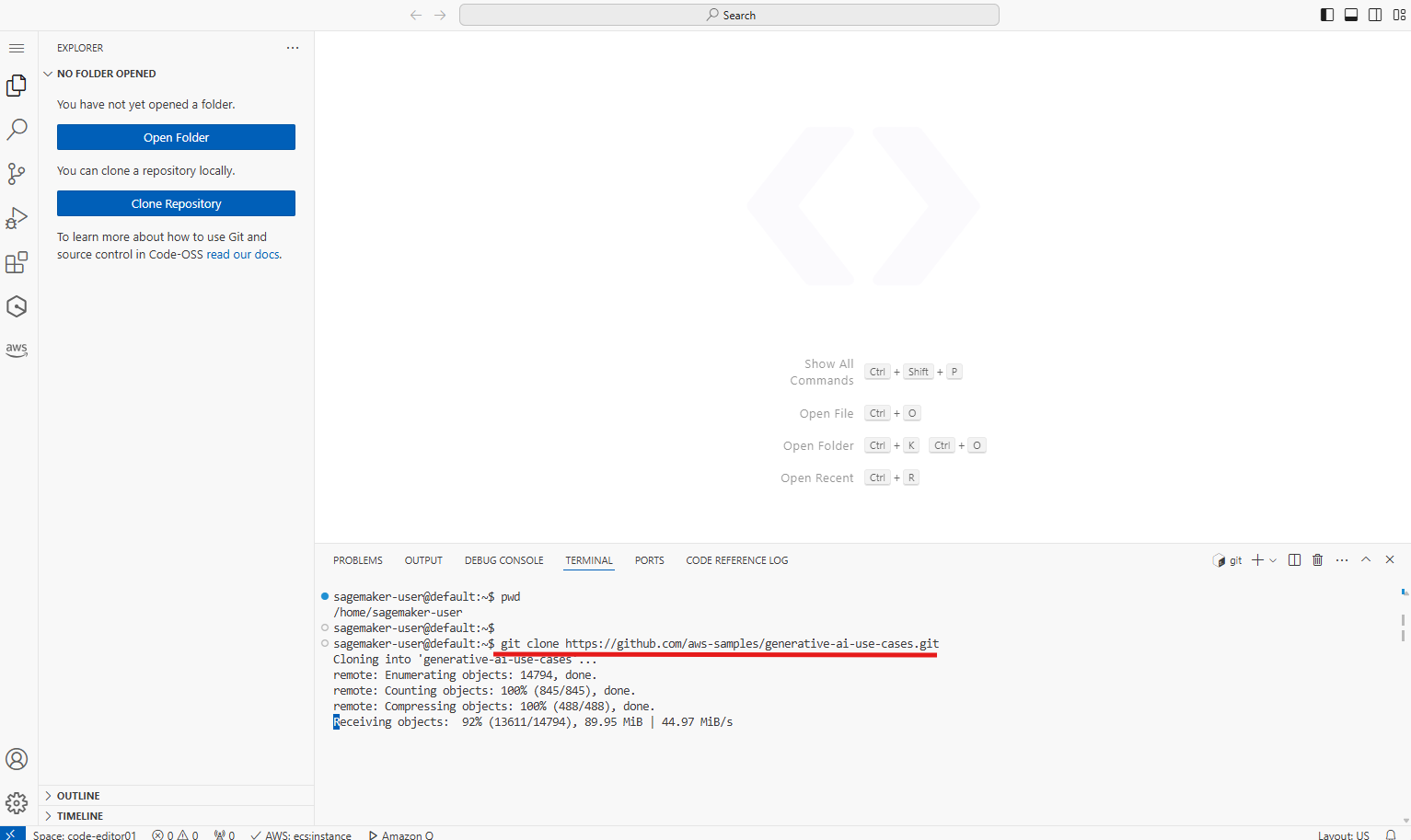
Task: Open the Accounts icon in activity bar
Action: 17,759
